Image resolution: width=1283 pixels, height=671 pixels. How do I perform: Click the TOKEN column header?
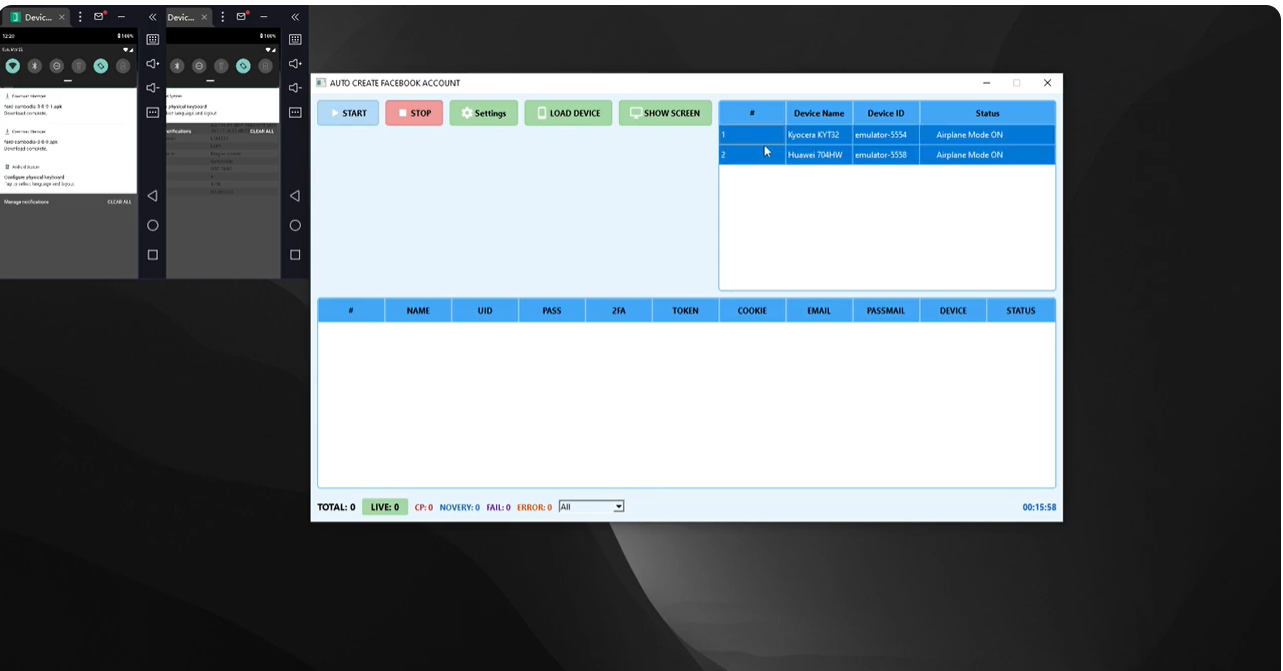tap(685, 311)
